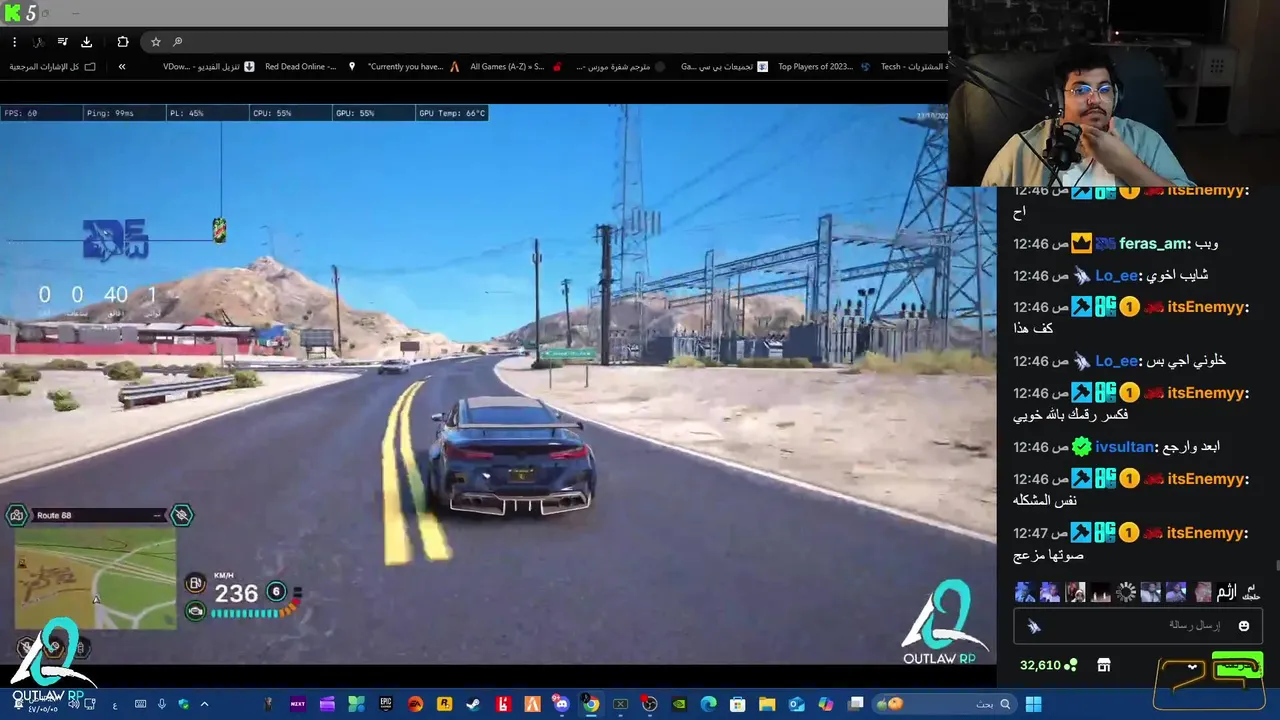Click the 32,610 channel points balance
The height and width of the screenshot is (720, 1280).
pyautogui.click(x=1048, y=665)
